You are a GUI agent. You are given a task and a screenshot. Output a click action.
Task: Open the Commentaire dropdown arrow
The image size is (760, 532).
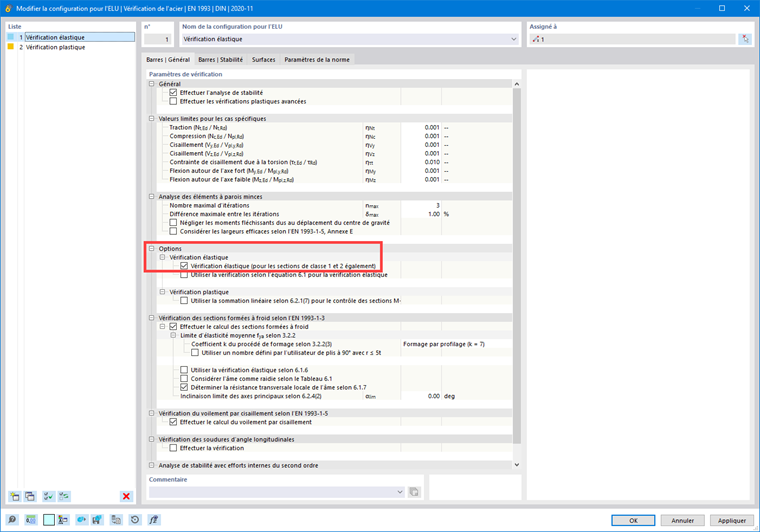[x=400, y=492]
